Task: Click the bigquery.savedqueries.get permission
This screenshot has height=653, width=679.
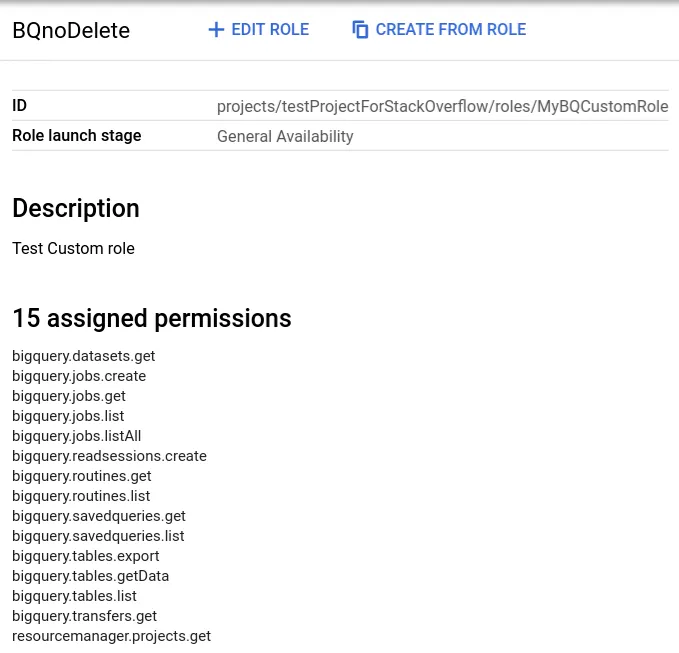Action: click(99, 516)
